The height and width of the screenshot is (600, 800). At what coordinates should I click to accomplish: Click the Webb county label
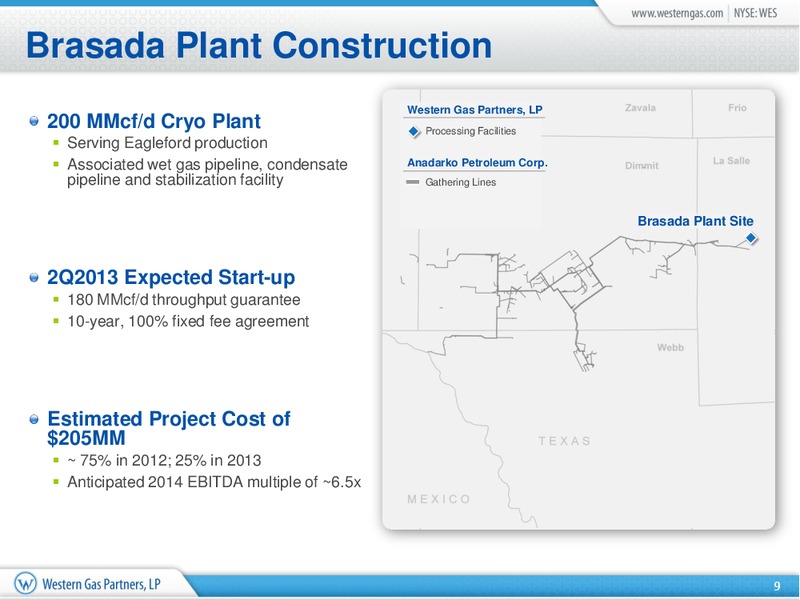click(x=670, y=347)
